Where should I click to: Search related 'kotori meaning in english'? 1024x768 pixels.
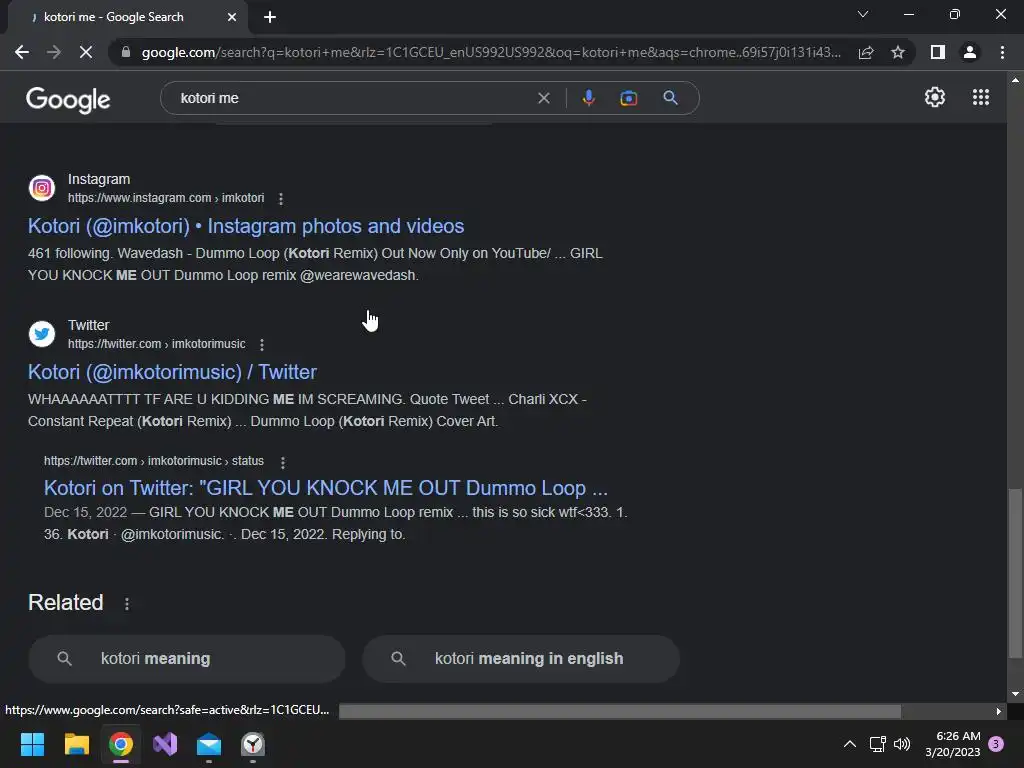[521, 658]
